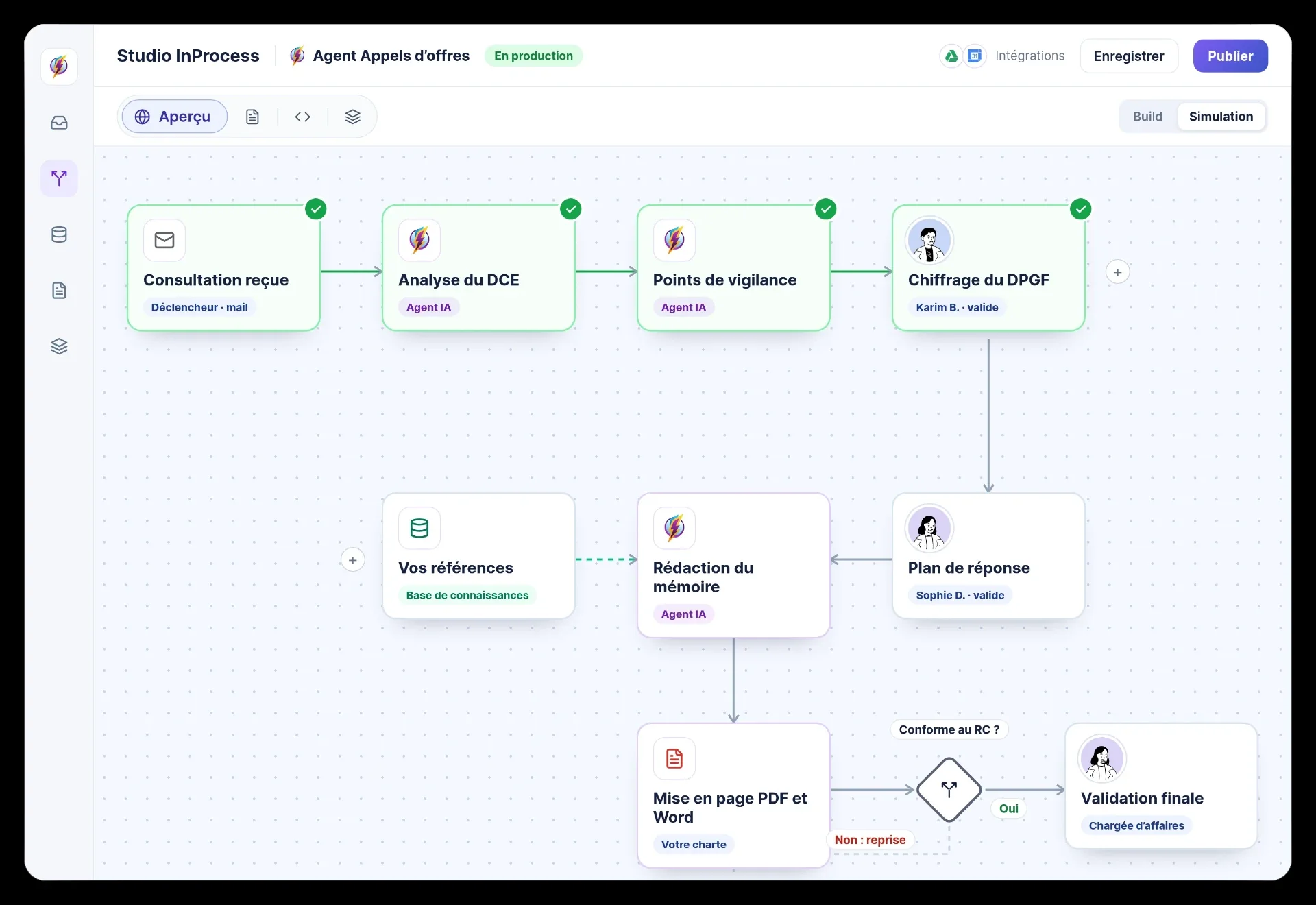This screenshot has width=1316, height=905.
Task: Click the Non : reprise branch label
Action: click(870, 840)
